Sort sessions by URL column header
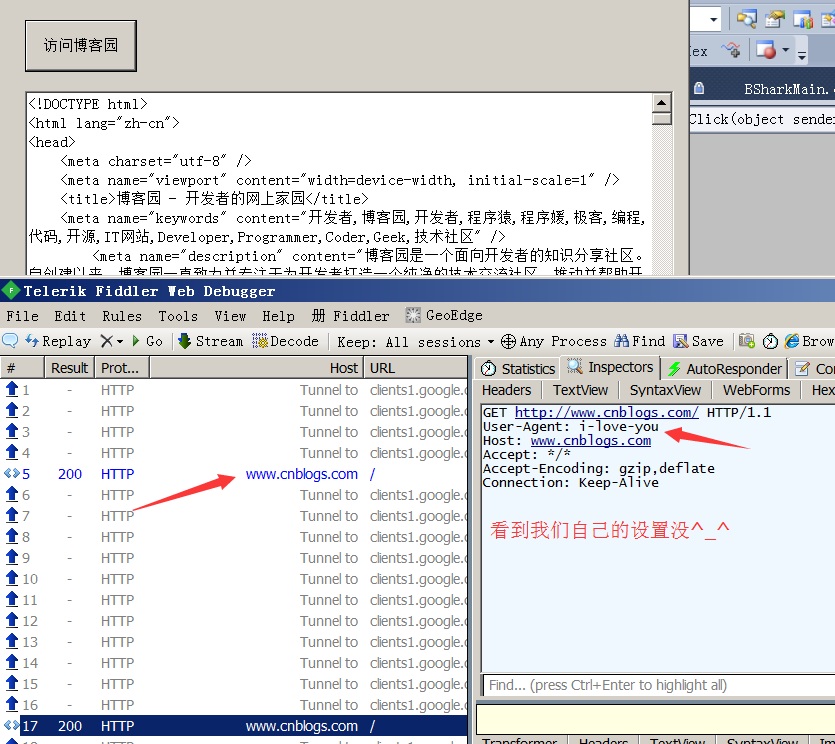 coord(415,367)
